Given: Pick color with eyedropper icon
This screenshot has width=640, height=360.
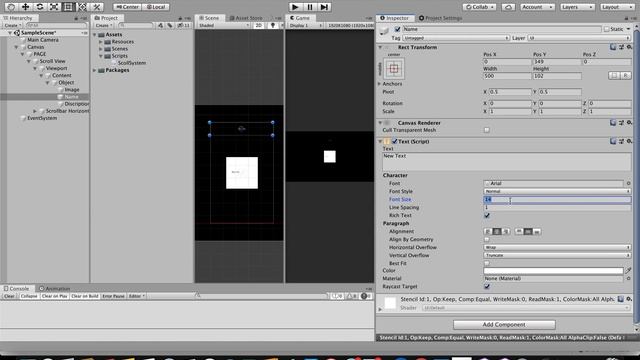Looking at the screenshot, I should (x=628, y=271).
